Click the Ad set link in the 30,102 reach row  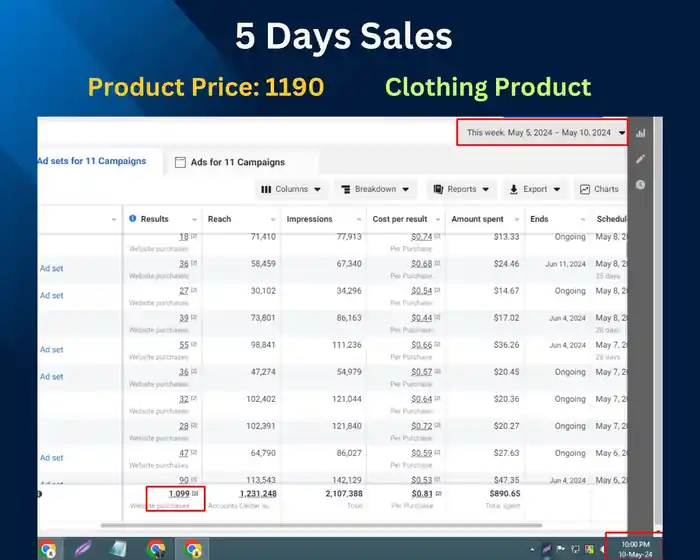51,296
